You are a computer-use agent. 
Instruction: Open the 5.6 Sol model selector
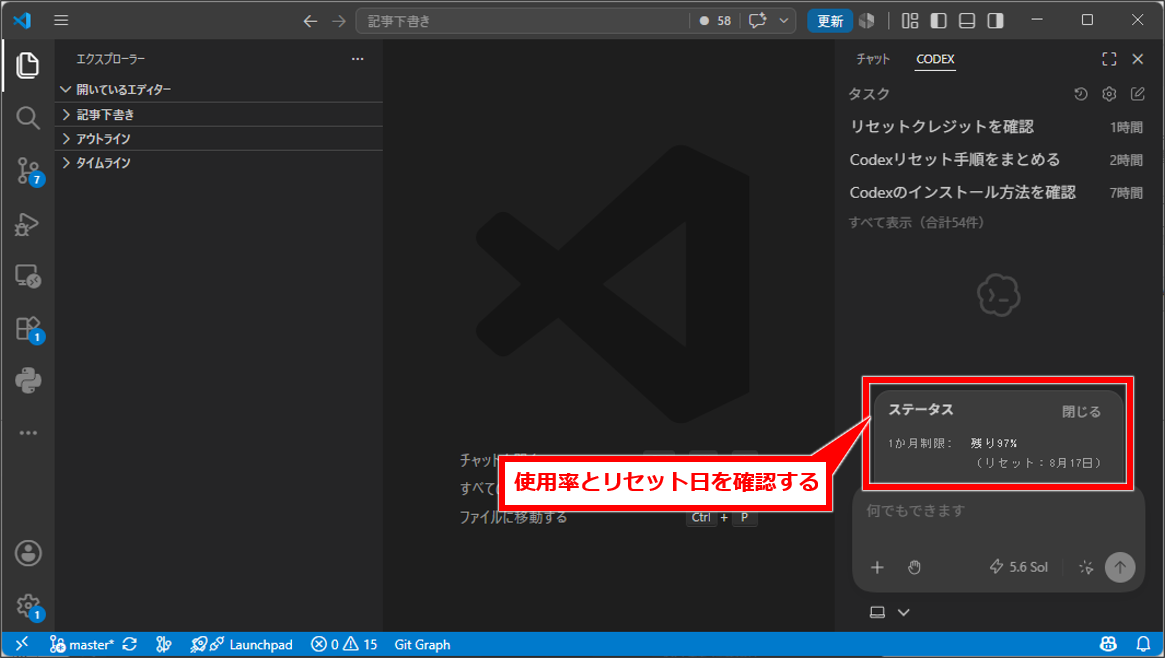click(x=1019, y=567)
